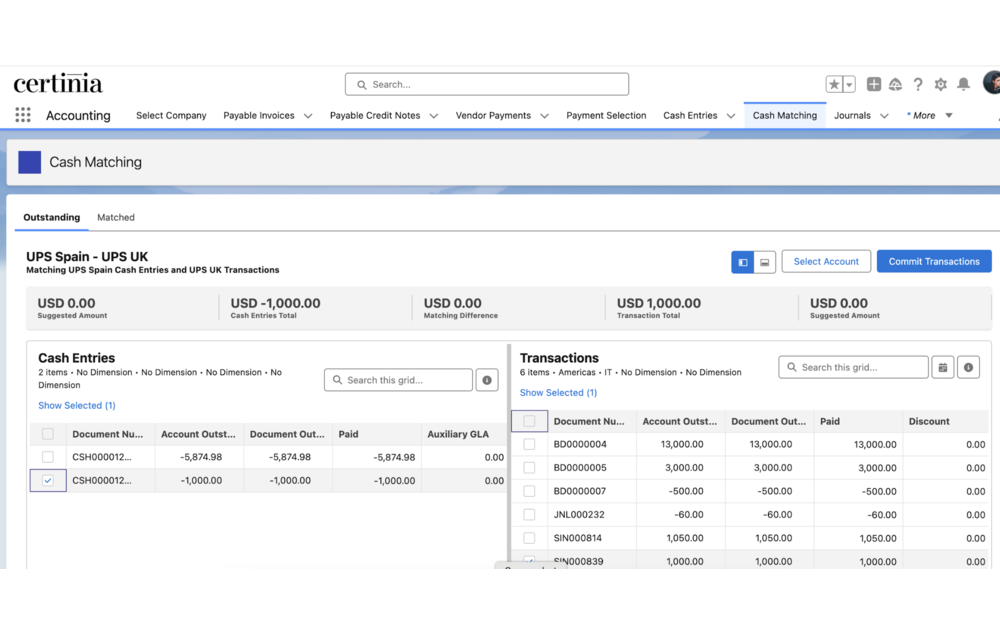Show notifications using the bell icon
This screenshot has width=1000, height=632.
pyautogui.click(x=962, y=84)
